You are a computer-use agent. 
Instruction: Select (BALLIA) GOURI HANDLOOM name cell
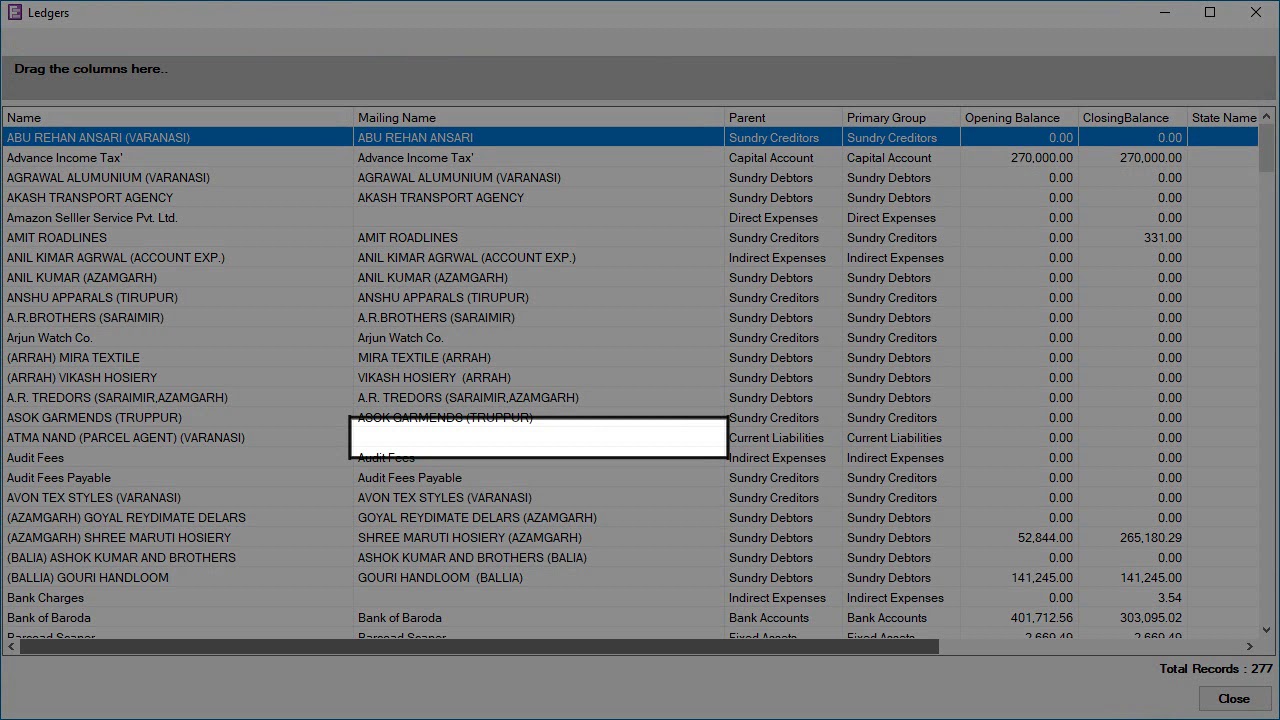coord(179,577)
